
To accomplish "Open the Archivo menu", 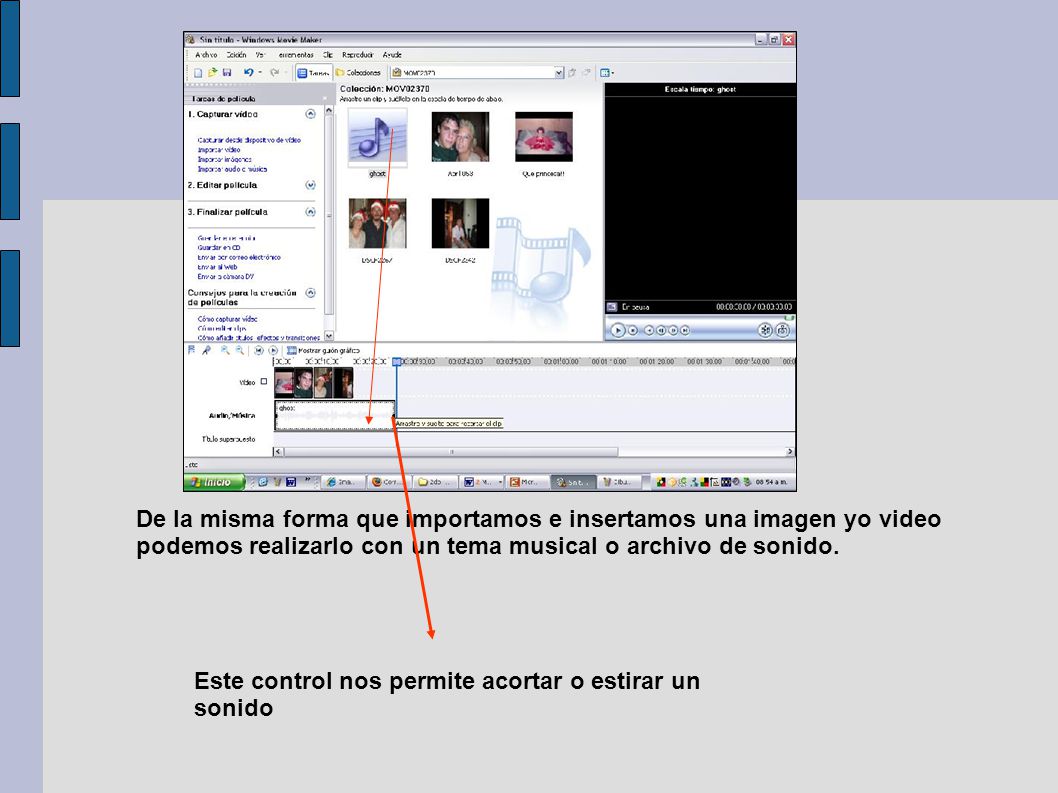I will (x=206, y=55).
